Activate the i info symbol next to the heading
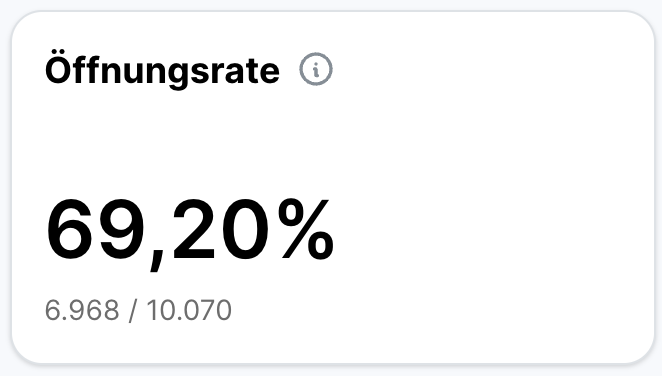The image size is (662, 376). 316,69
